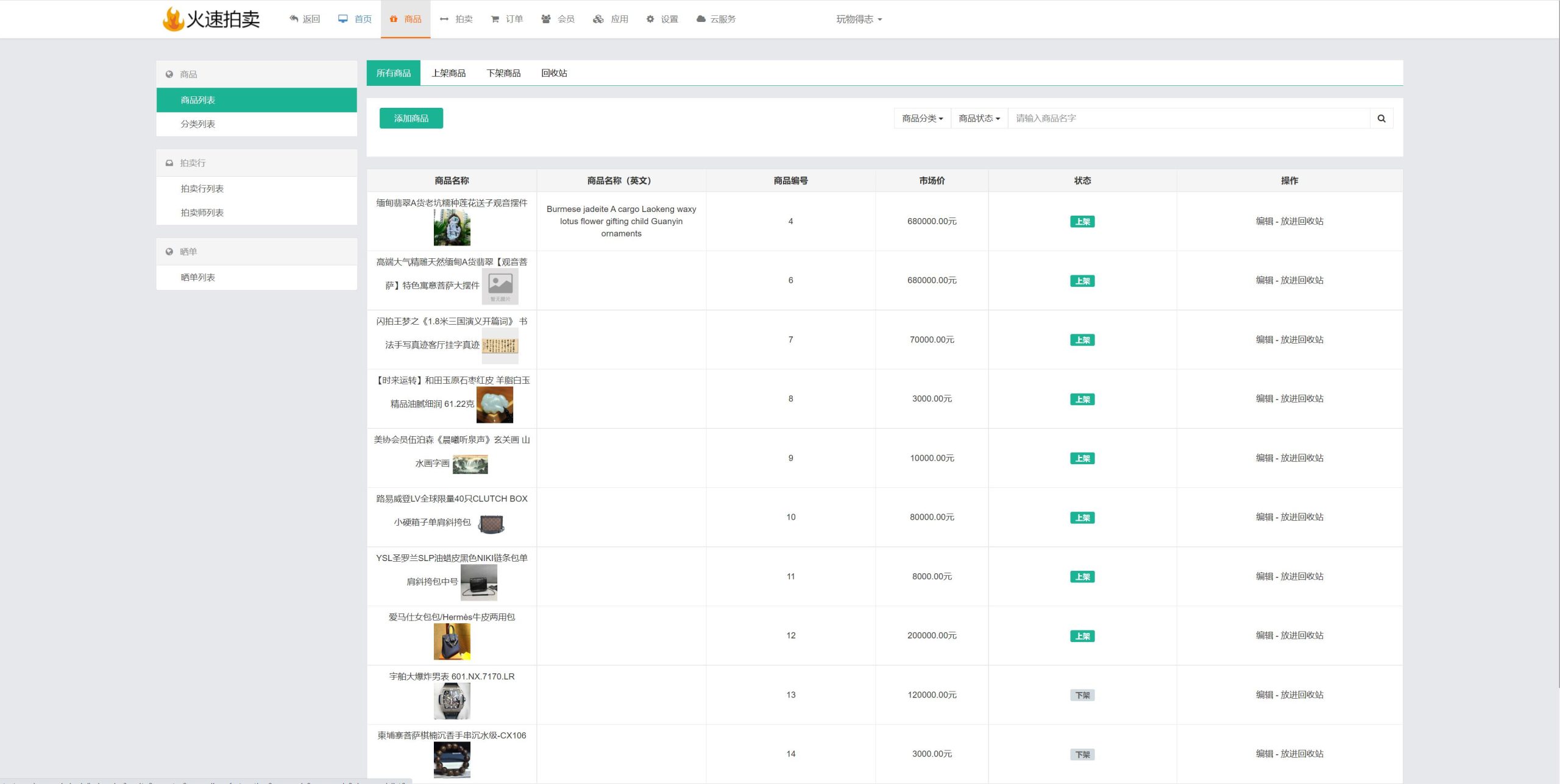
Task: Toggle 下架 status for product number 13
Action: click(x=1083, y=694)
